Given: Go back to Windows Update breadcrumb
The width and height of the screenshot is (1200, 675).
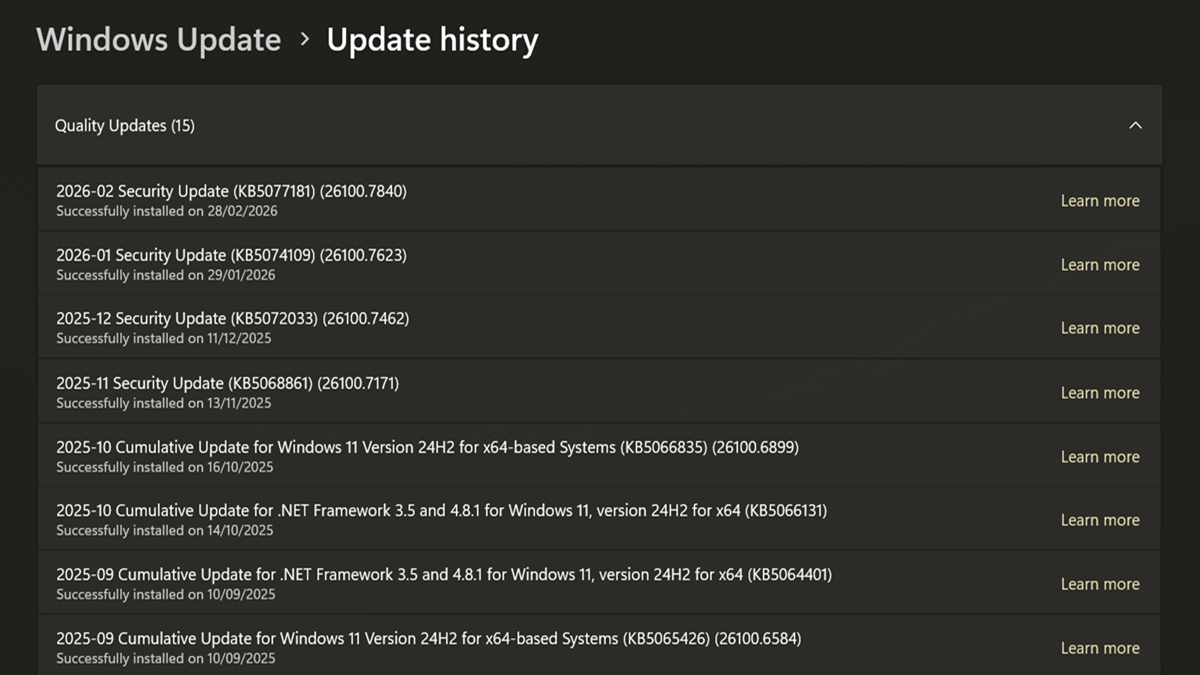Looking at the screenshot, I should click(x=159, y=40).
